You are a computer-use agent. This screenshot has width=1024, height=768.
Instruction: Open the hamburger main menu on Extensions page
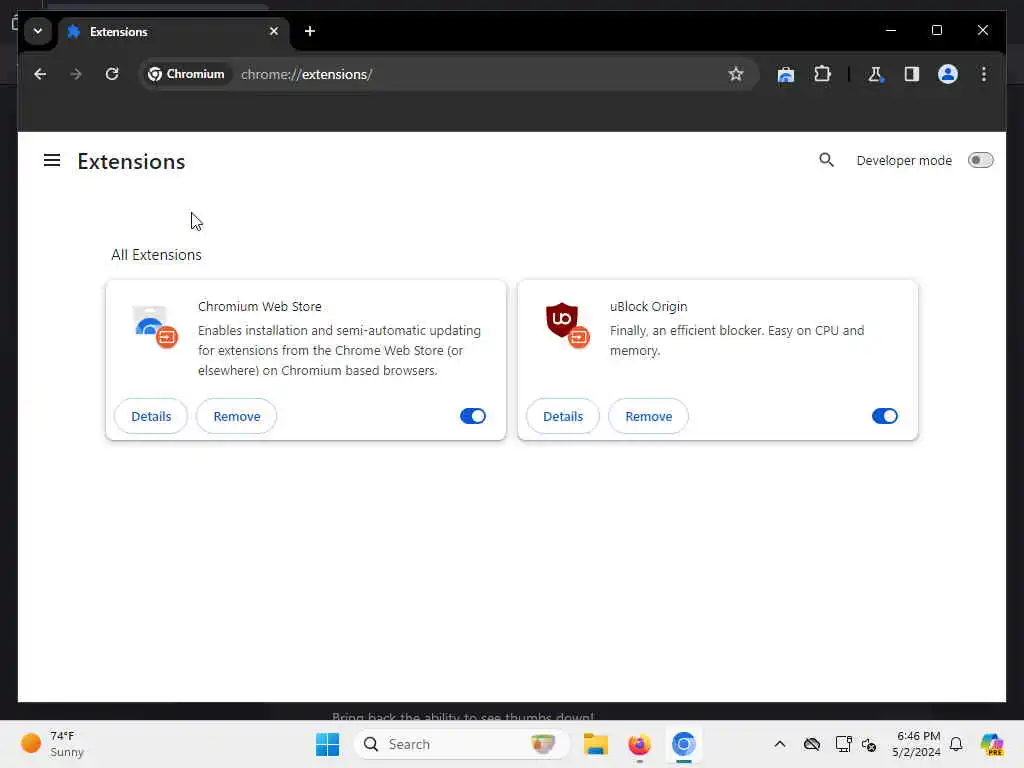pos(52,161)
